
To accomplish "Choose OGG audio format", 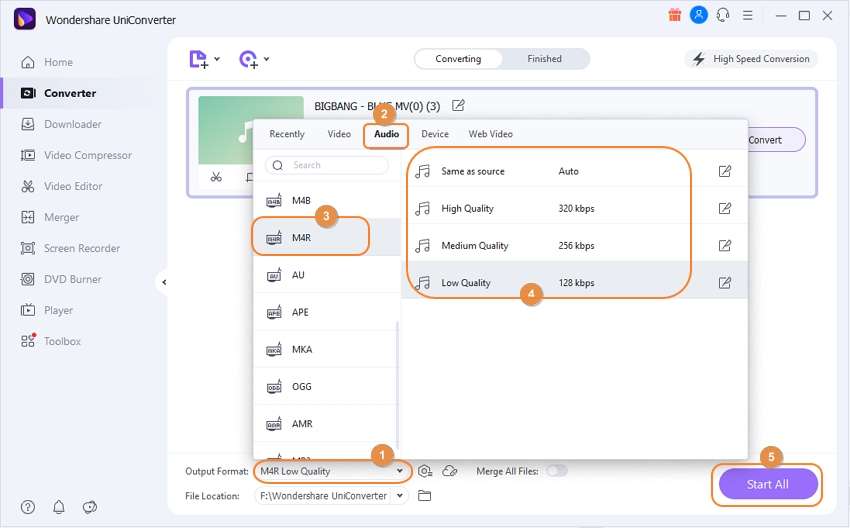I will (x=326, y=387).
